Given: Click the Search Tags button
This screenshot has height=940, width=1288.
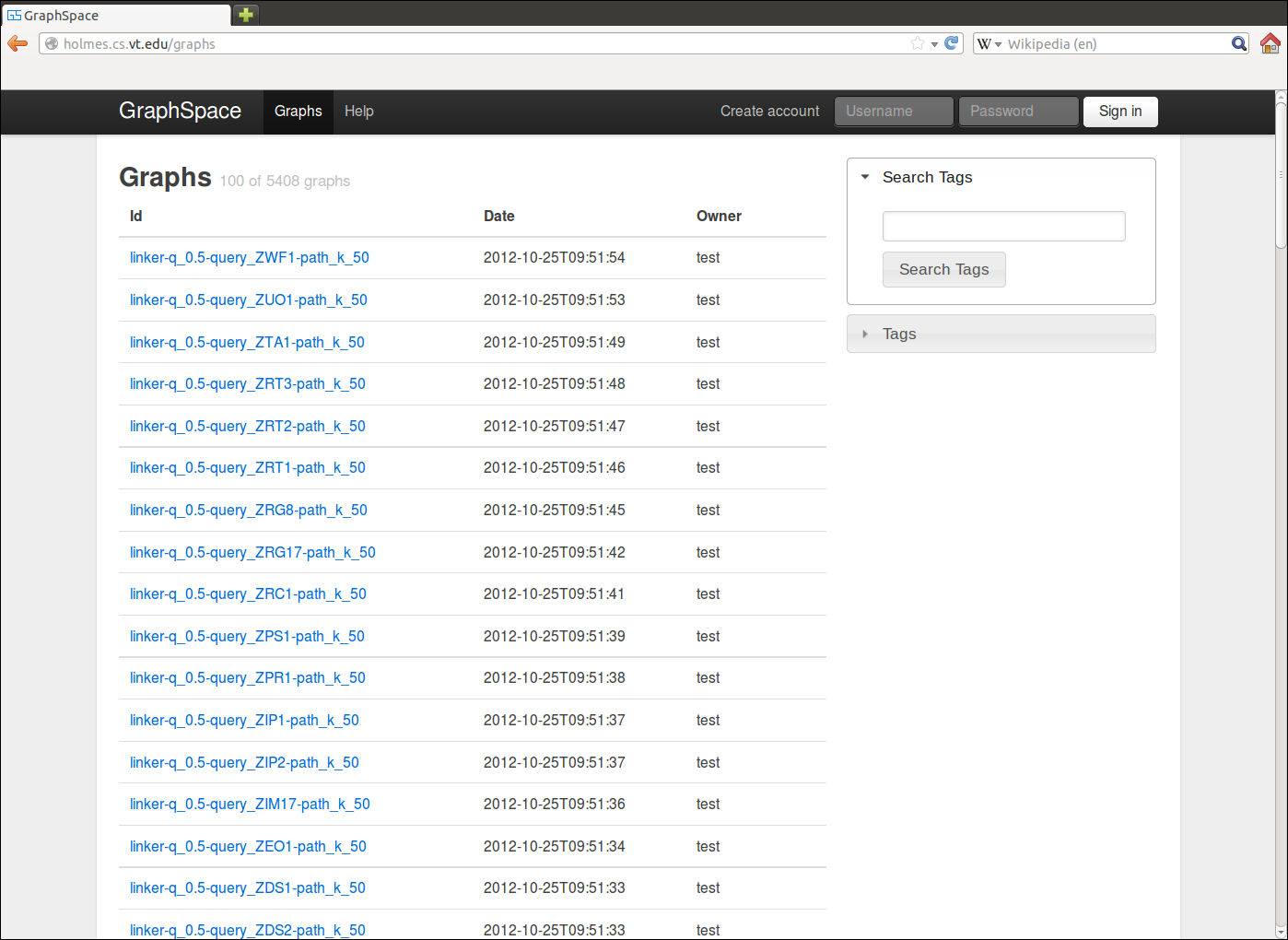Looking at the screenshot, I should point(943,269).
